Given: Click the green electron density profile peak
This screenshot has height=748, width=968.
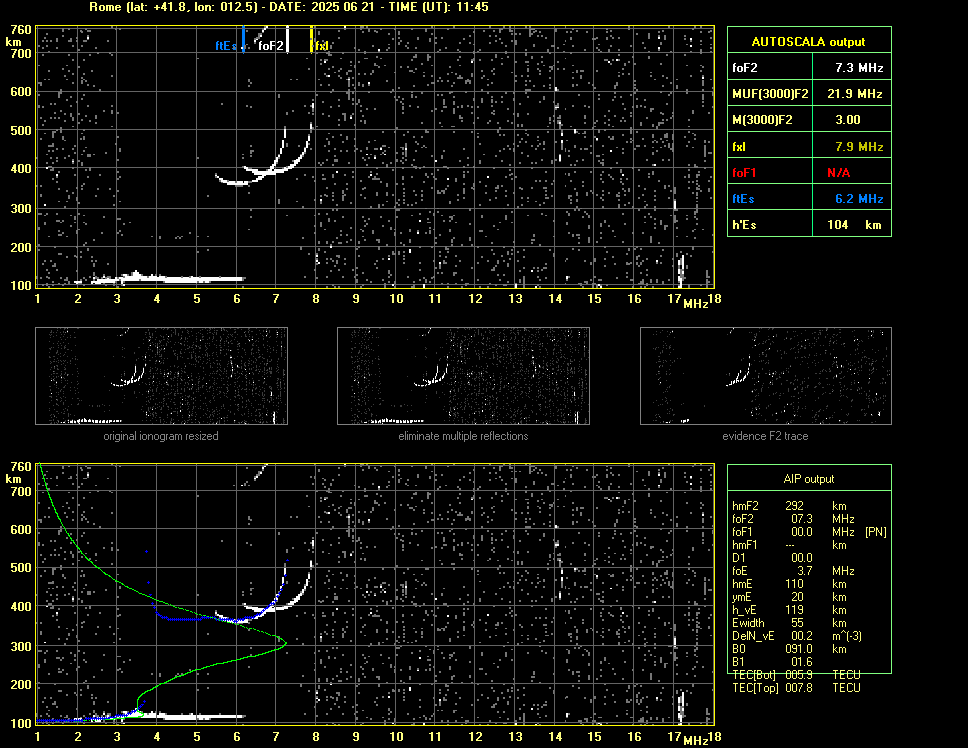Looking at the screenshot, I should 284,644.
